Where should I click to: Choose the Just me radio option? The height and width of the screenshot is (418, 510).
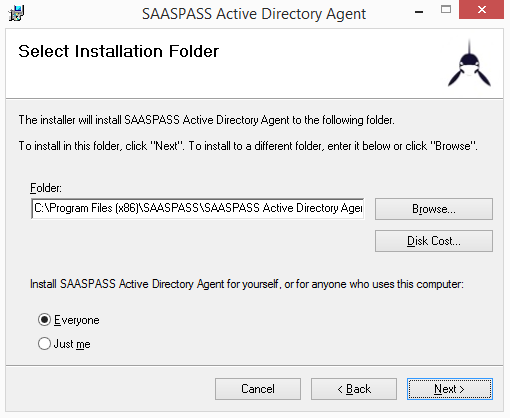(44, 344)
